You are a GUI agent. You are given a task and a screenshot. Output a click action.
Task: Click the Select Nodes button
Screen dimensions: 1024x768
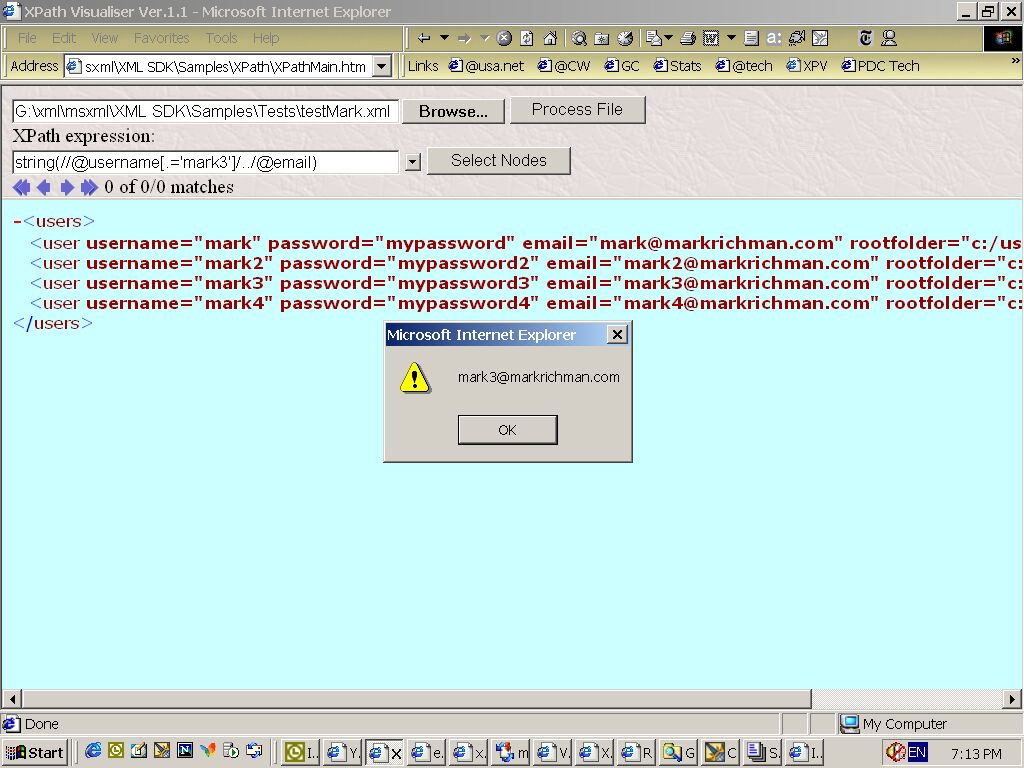[499, 161]
